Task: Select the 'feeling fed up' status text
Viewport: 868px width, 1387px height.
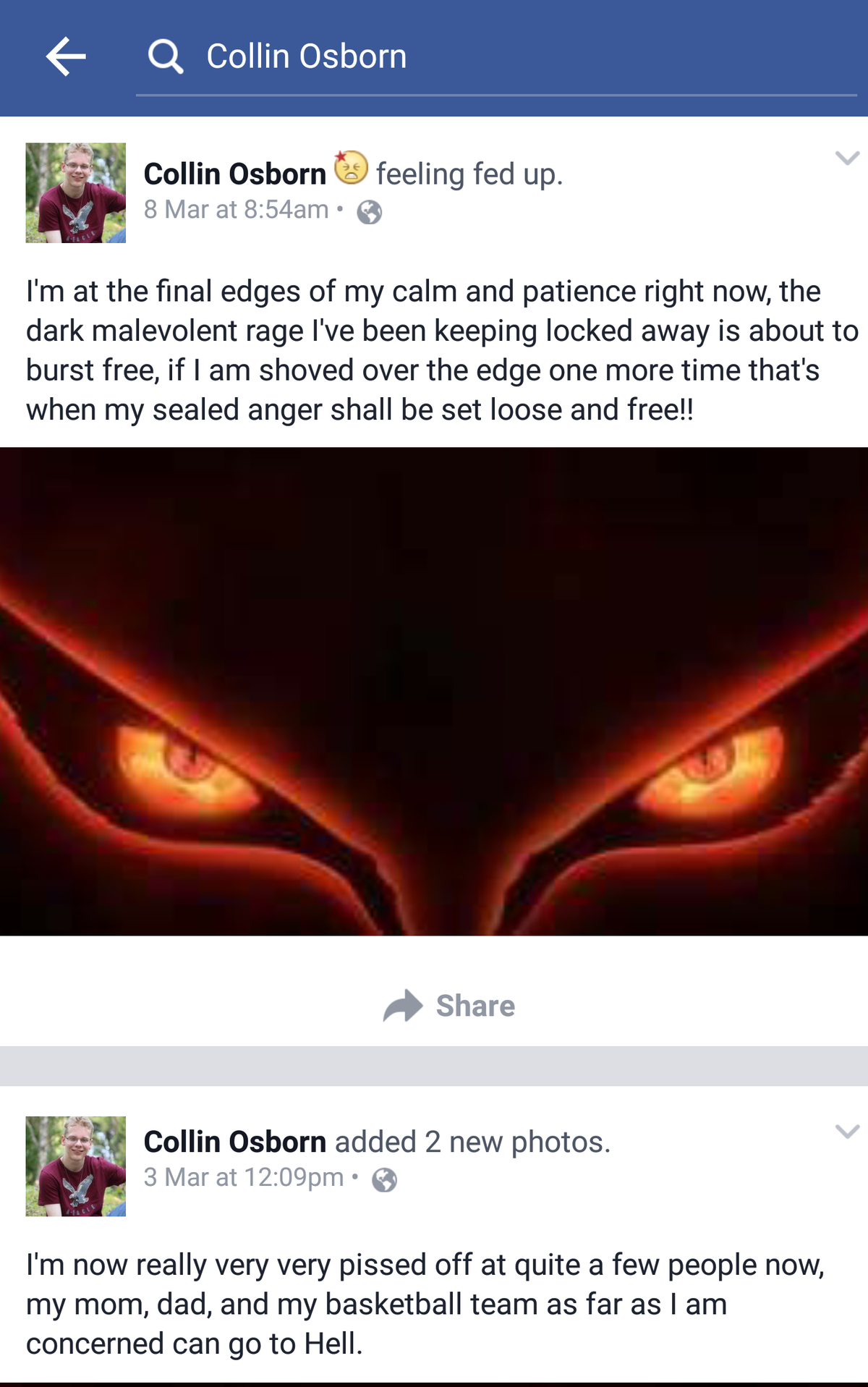Action: pos(469,174)
